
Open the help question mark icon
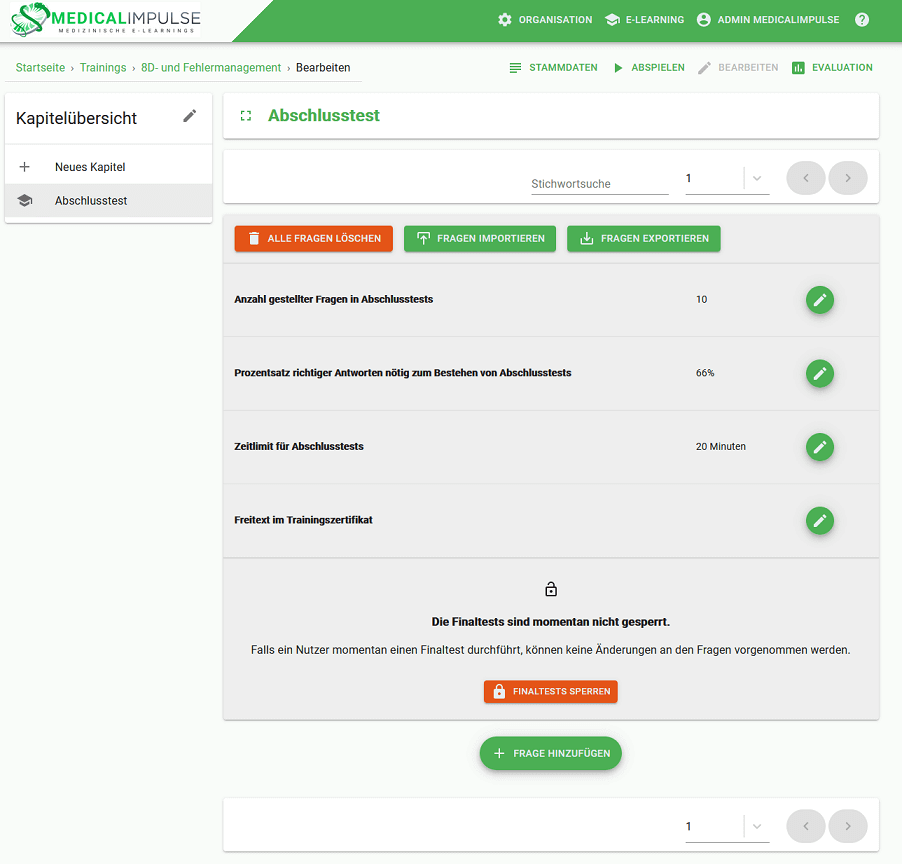pyautogui.click(x=862, y=20)
